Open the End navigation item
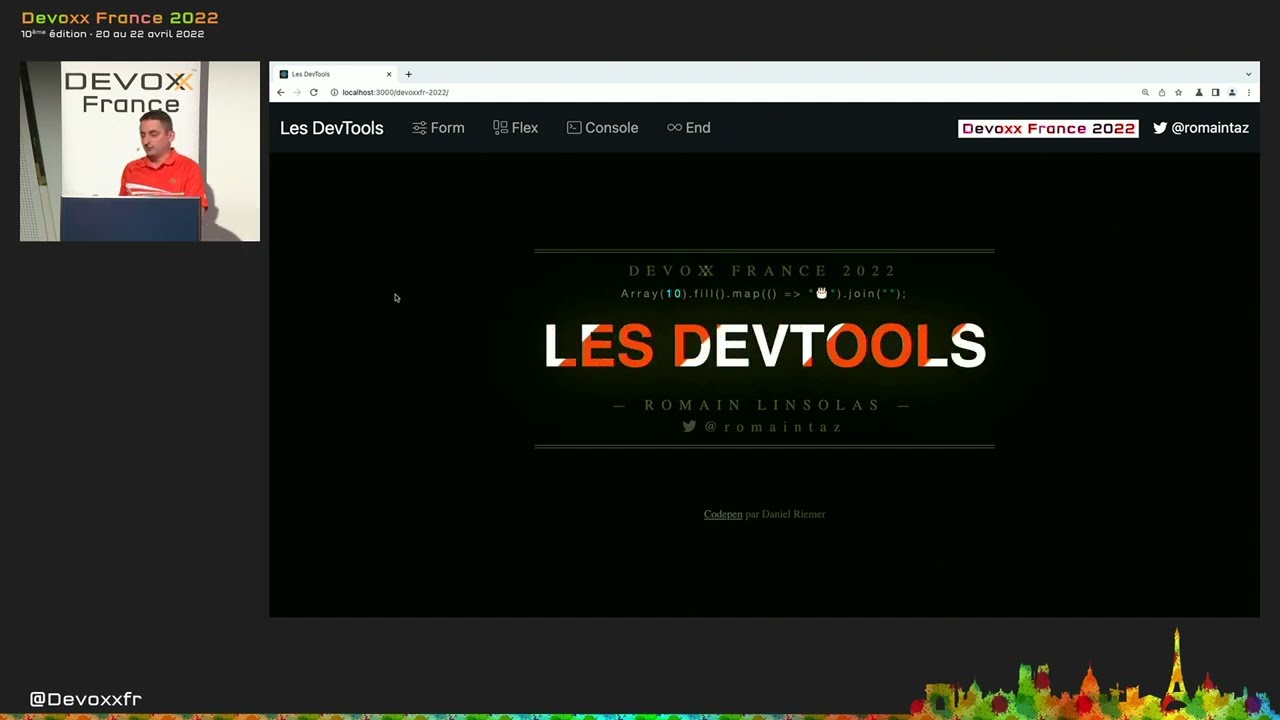Image resolution: width=1280 pixels, height=720 pixels. point(688,128)
